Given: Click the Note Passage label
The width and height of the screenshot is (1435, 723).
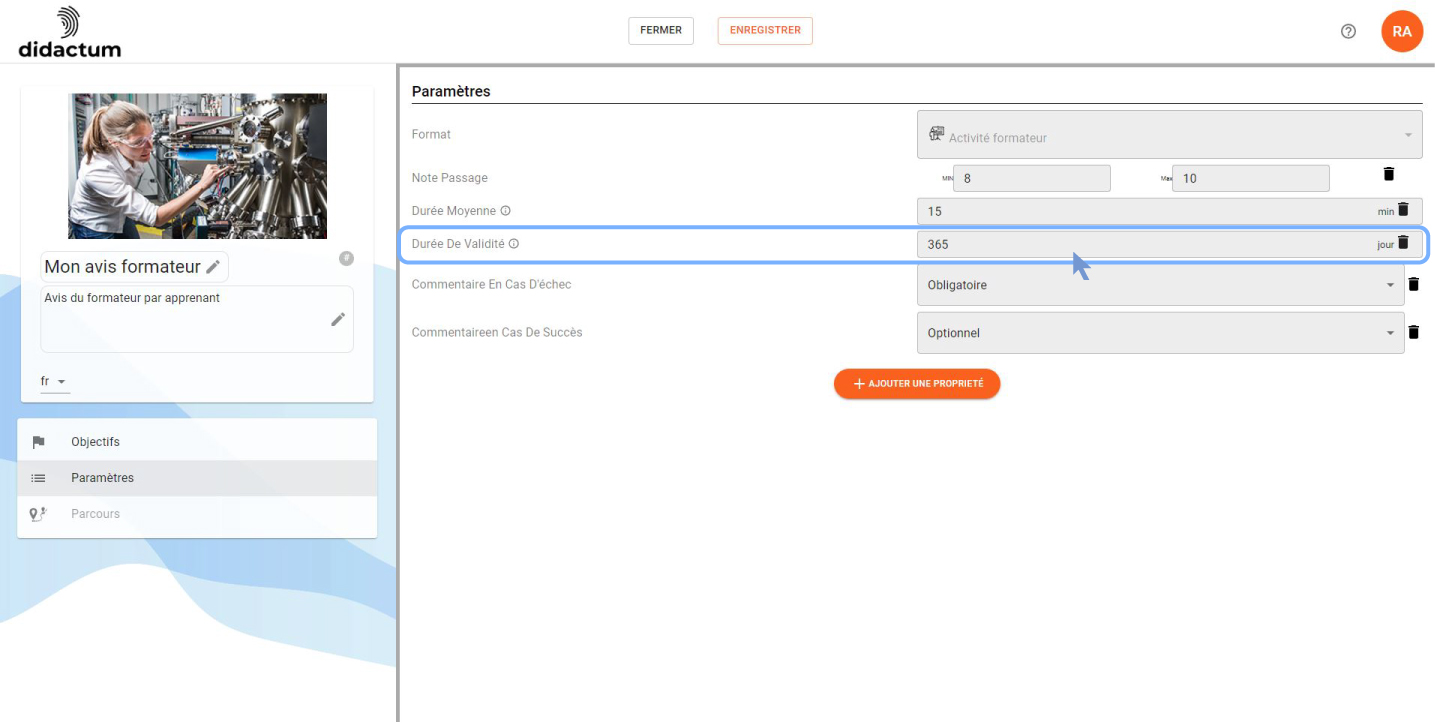Looking at the screenshot, I should click(450, 178).
